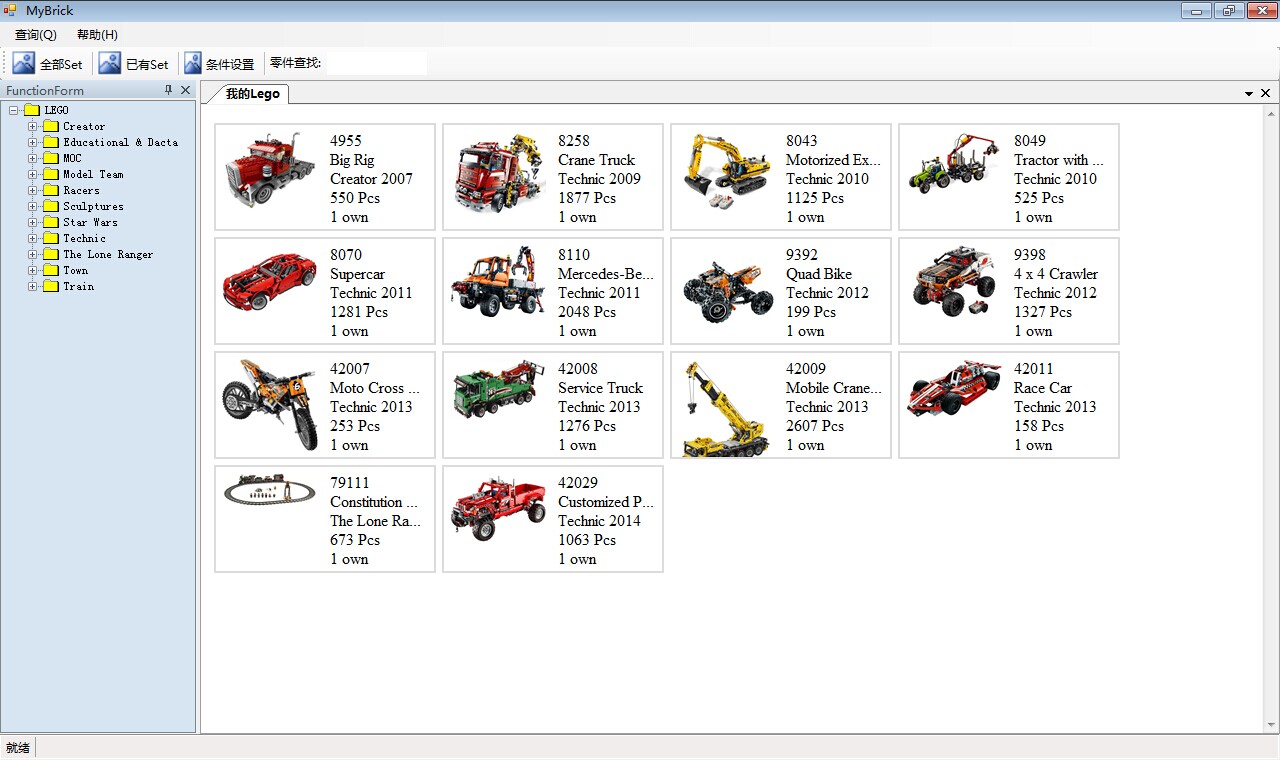1280x760 pixels.
Task: Expand the MOC tree node
Action: click(x=33, y=158)
